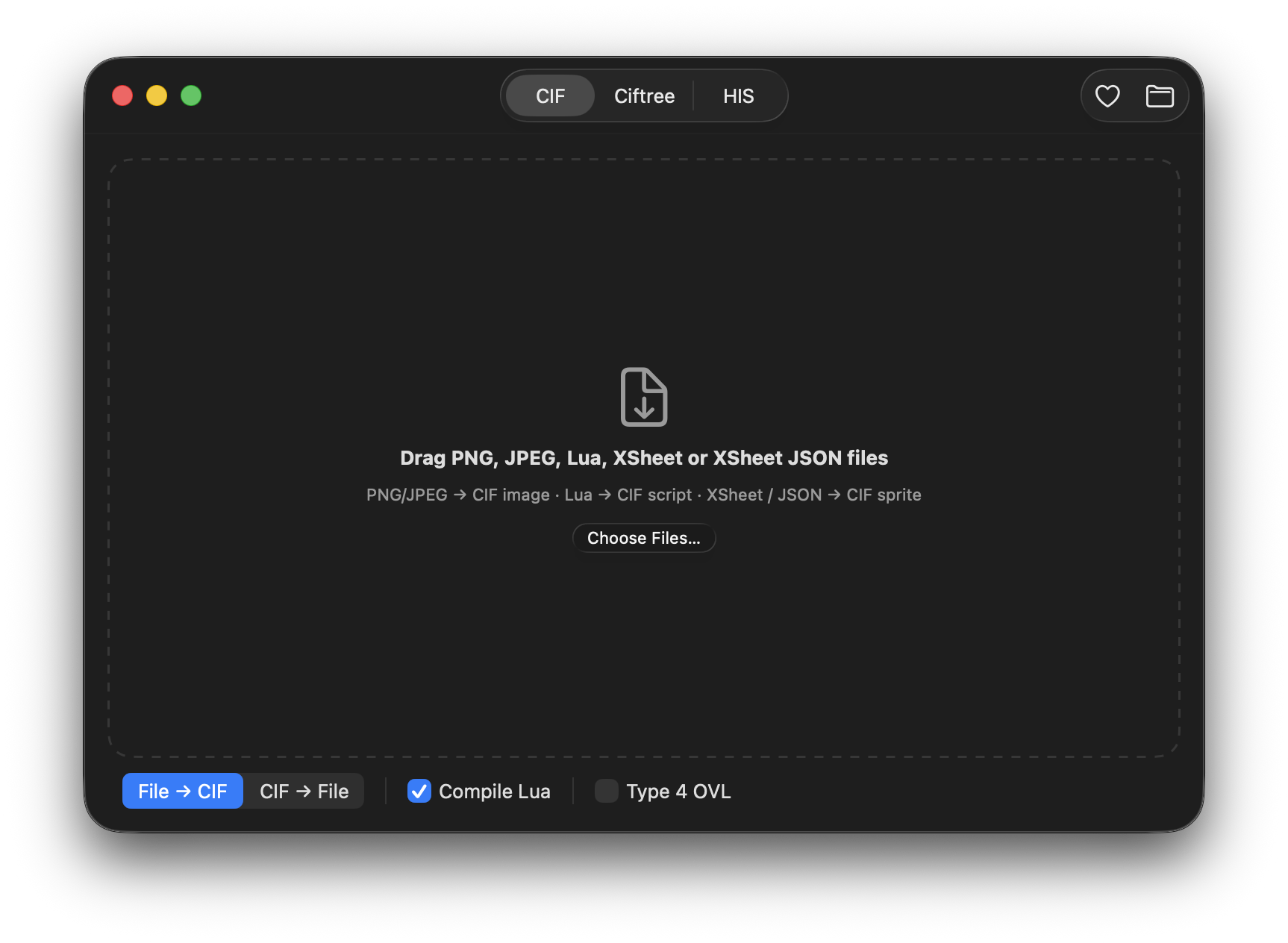Click the 'Drag PNG, JPEG, Lua' heading text
Viewport: 1288px width, 943px height.
(x=644, y=458)
